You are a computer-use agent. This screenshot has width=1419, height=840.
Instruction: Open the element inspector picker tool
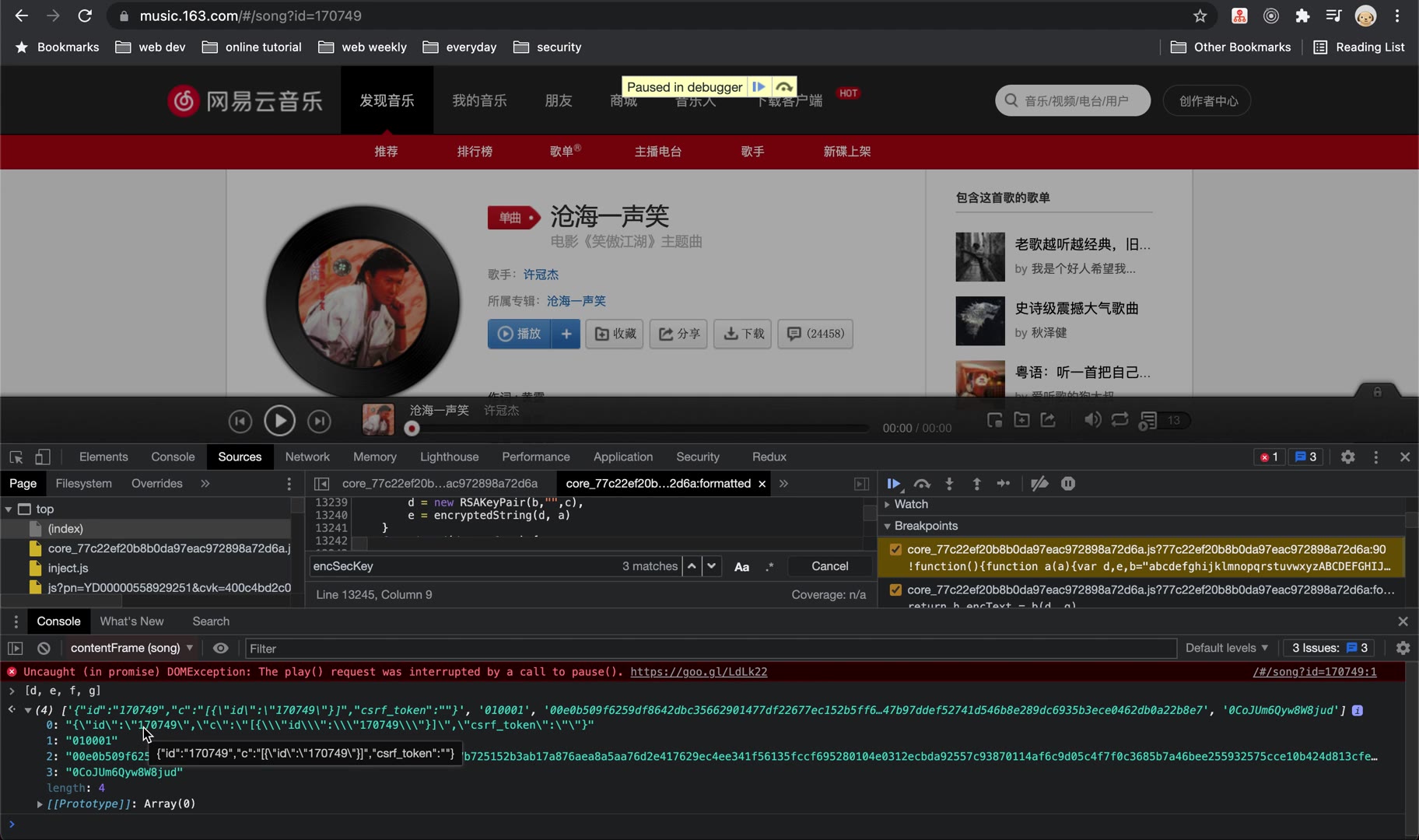tap(16, 457)
